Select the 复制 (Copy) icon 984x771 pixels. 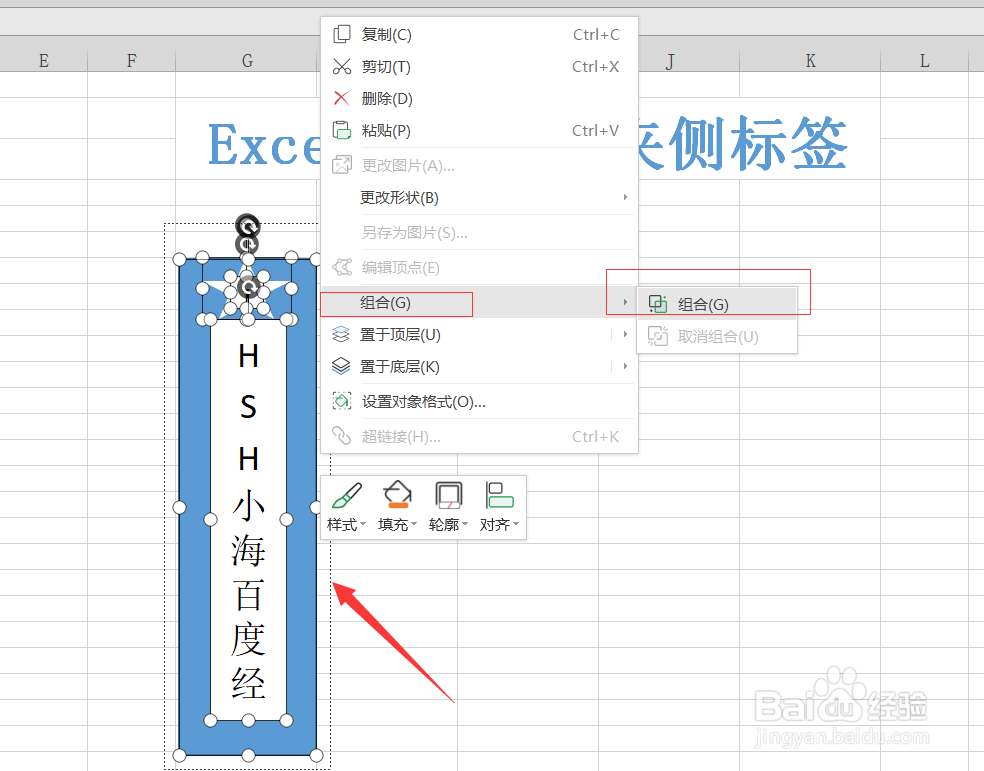340,34
